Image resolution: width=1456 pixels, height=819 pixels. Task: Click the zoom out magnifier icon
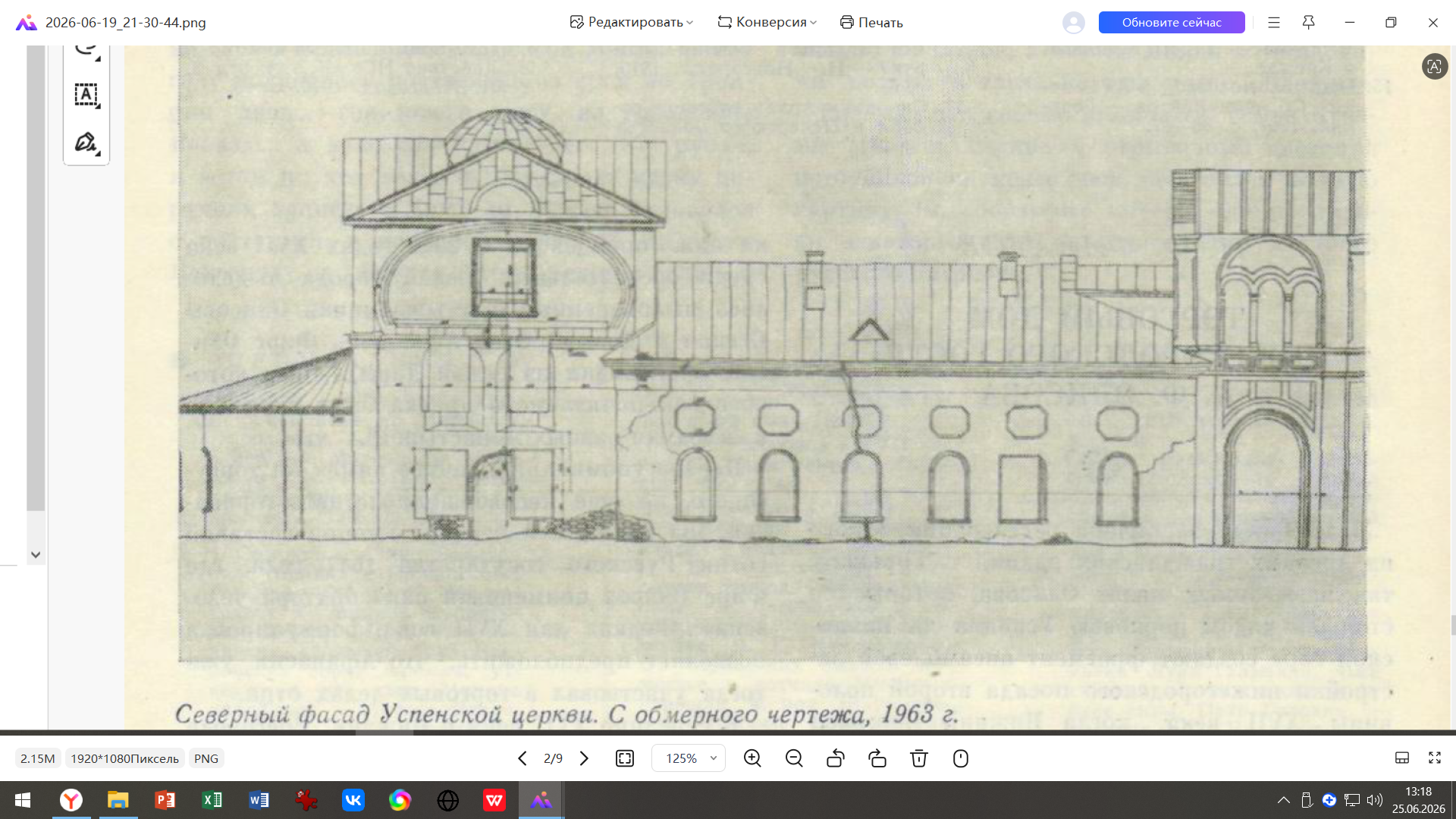[794, 758]
